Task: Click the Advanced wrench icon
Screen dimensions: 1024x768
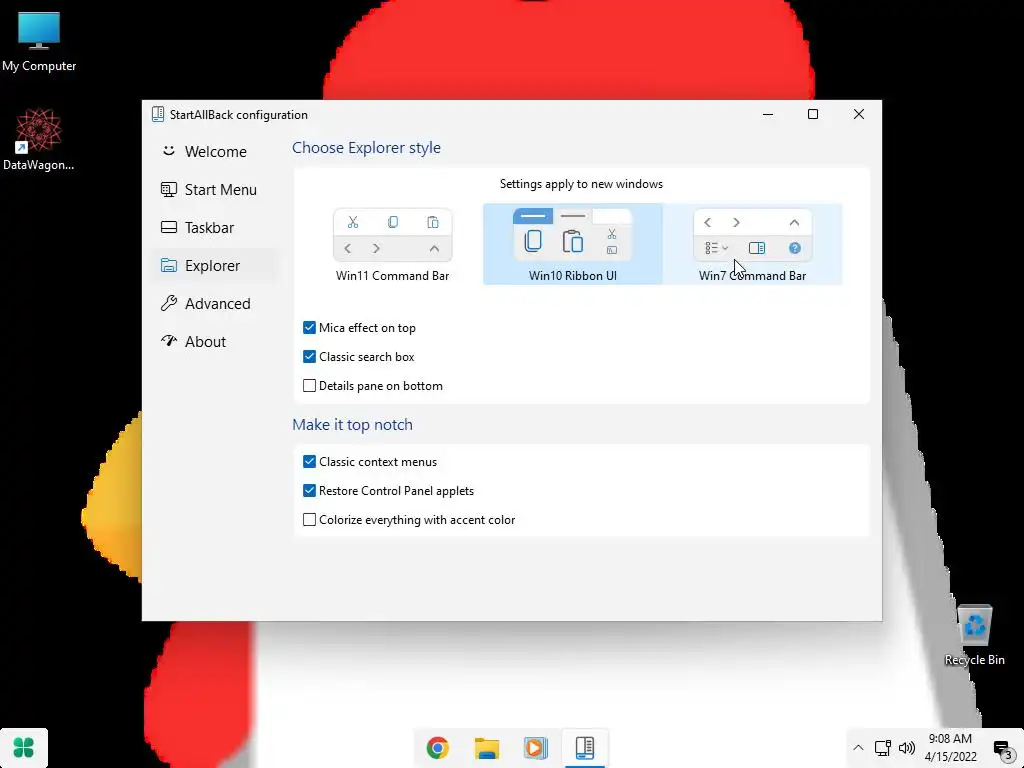Action: 168,303
